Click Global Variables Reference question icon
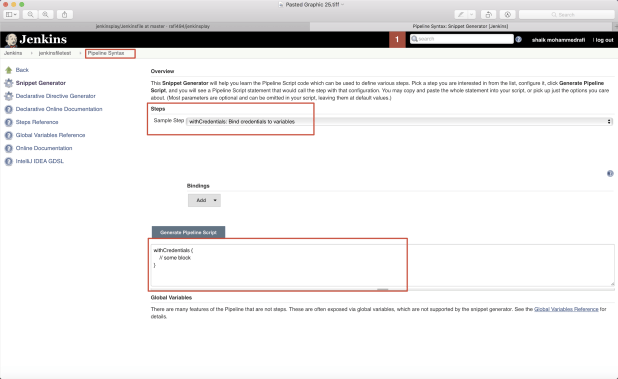618x379 pixels. (8, 135)
